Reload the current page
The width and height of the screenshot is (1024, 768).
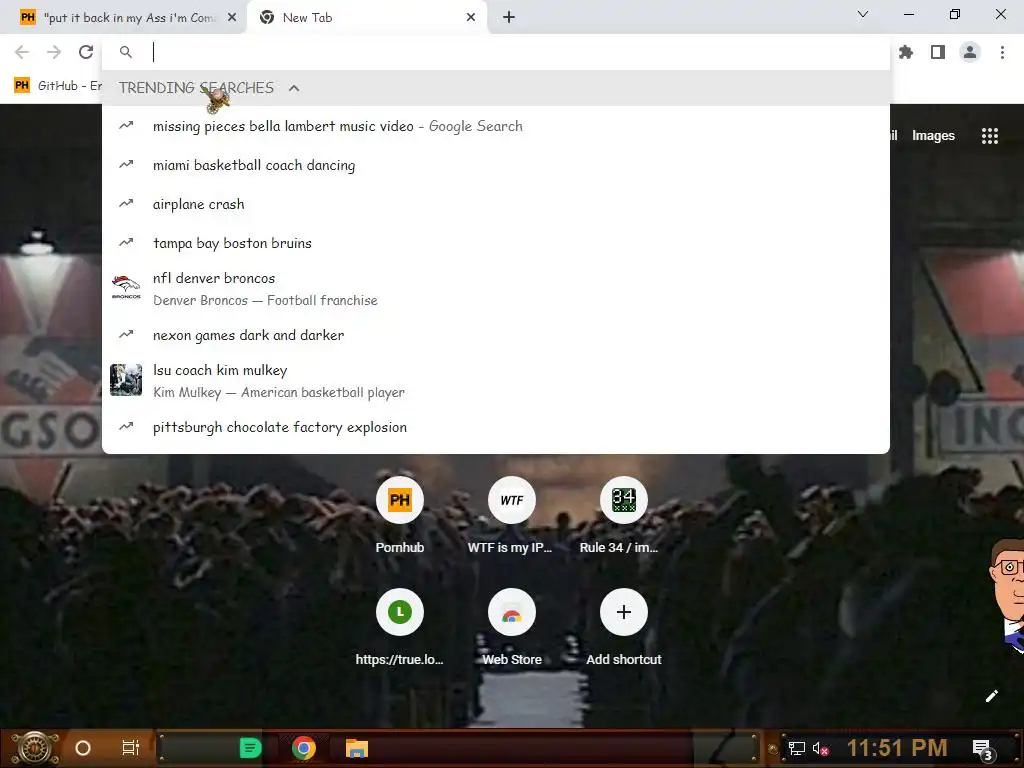(x=86, y=52)
